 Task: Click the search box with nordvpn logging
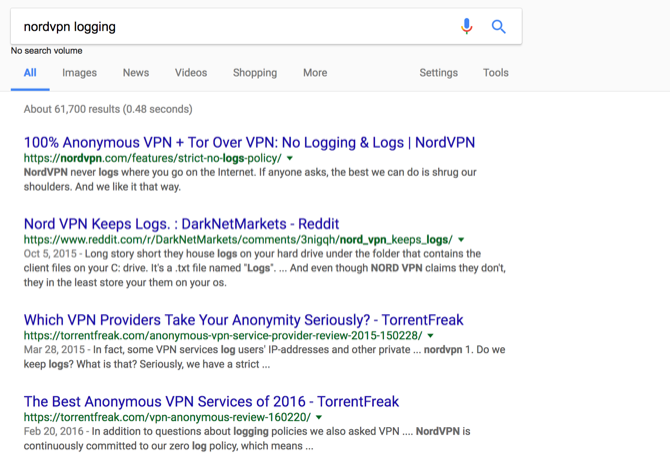pos(266,26)
